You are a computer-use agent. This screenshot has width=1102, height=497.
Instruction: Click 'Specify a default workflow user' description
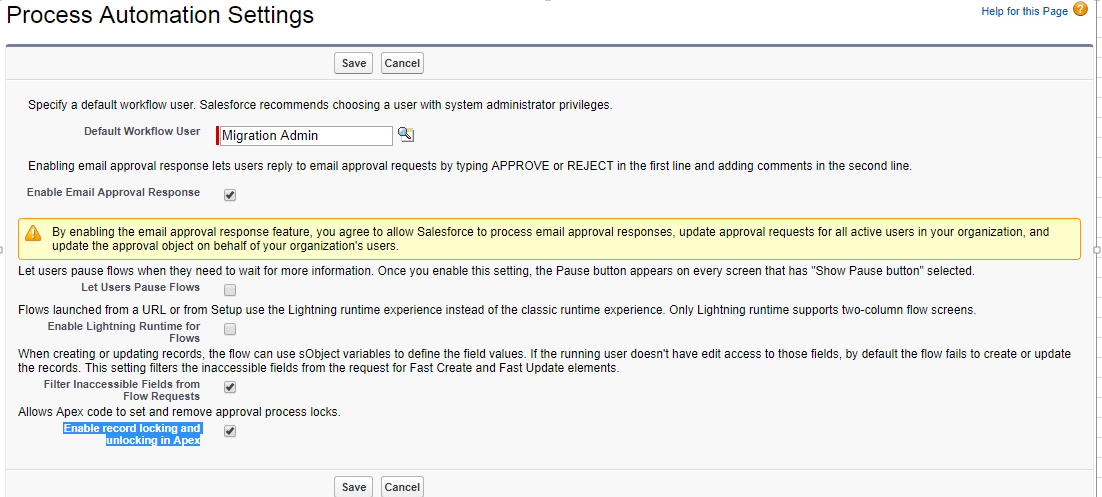pyautogui.click(x=320, y=105)
